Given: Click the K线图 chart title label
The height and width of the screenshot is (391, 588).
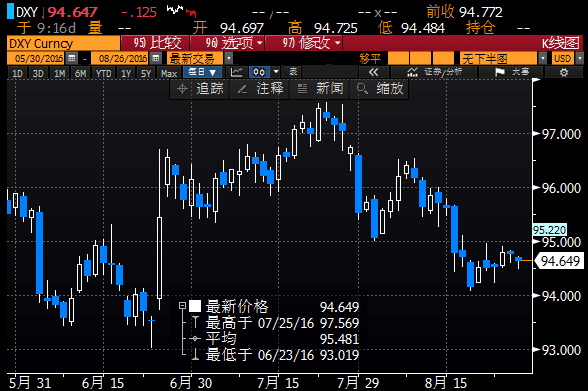Looking at the screenshot, I should click(x=560, y=43).
